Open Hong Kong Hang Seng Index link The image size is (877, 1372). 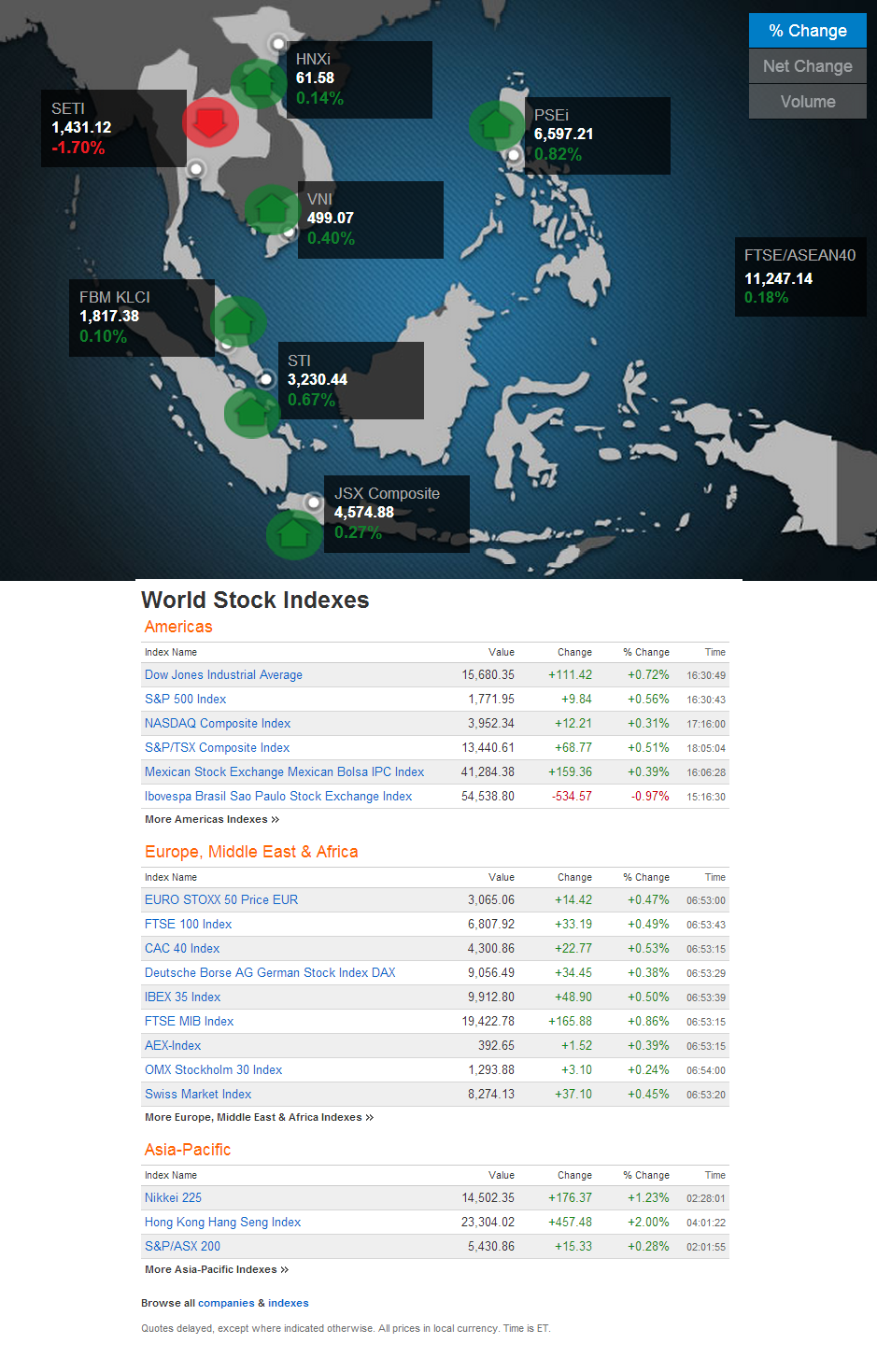pyautogui.click(x=222, y=1223)
